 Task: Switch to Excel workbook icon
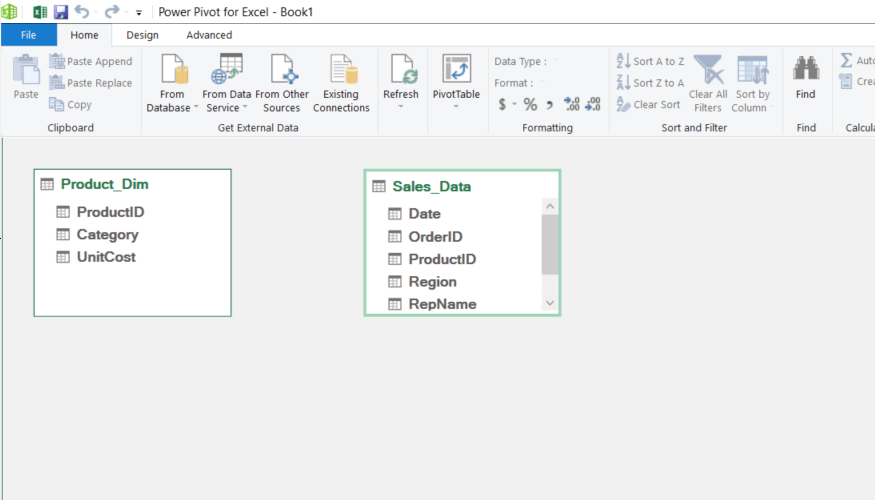pyautogui.click(x=40, y=12)
